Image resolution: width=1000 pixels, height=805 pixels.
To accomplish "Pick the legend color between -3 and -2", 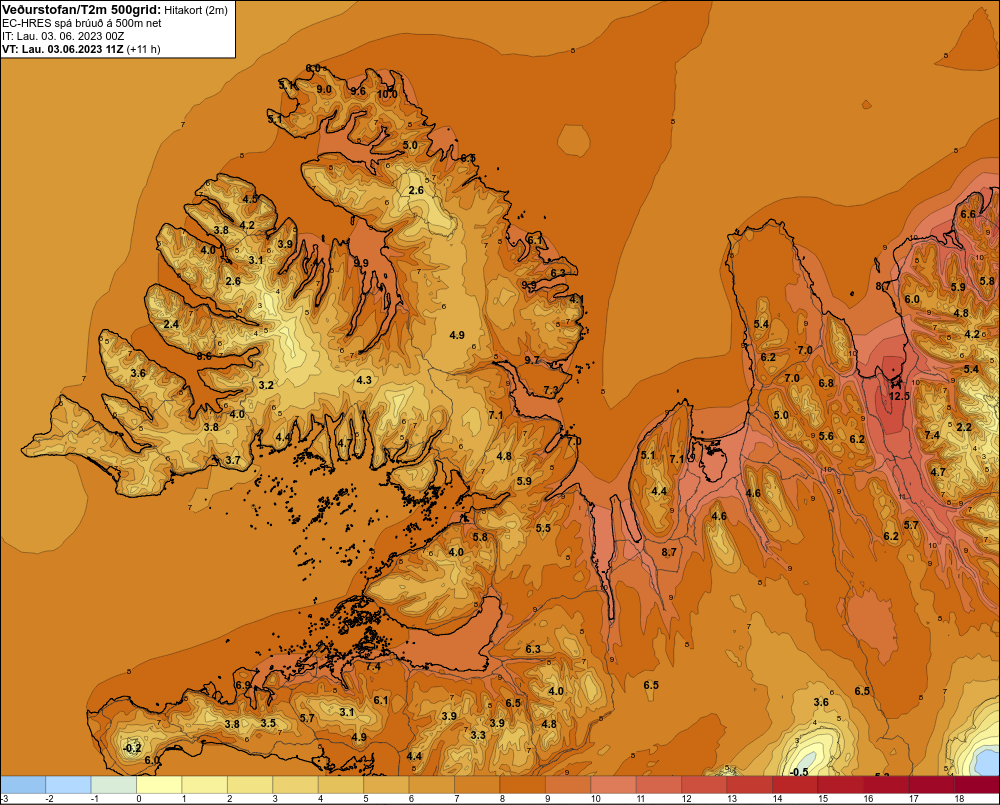I will [x=23, y=784].
